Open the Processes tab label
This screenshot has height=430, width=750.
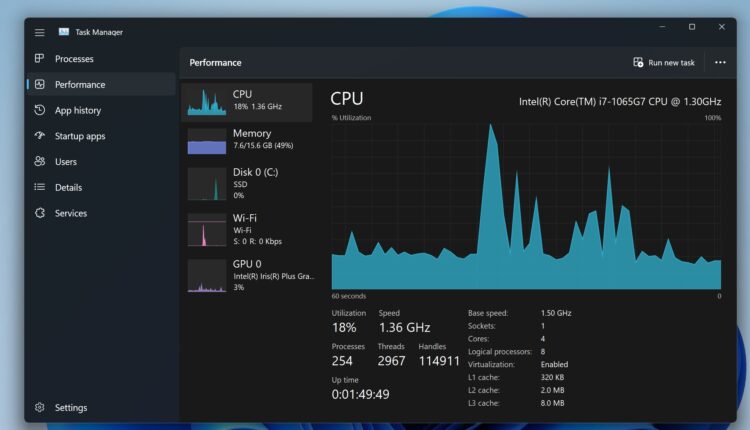[x=74, y=59]
